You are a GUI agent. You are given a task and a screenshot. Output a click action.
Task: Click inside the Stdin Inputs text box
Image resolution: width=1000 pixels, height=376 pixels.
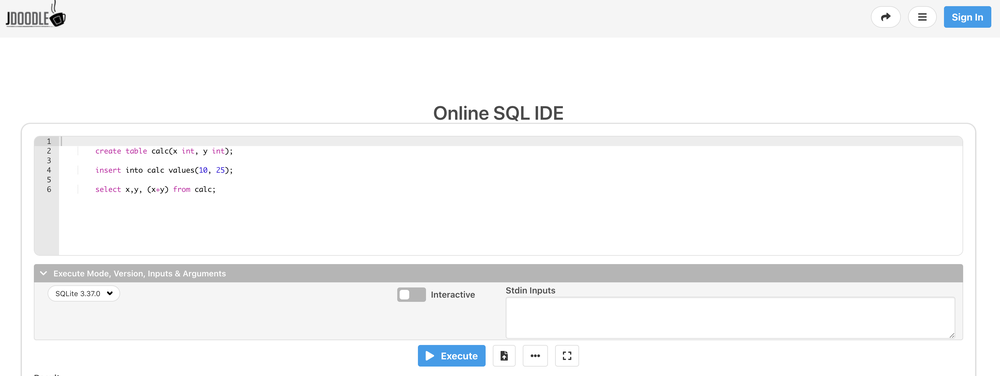click(x=730, y=317)
